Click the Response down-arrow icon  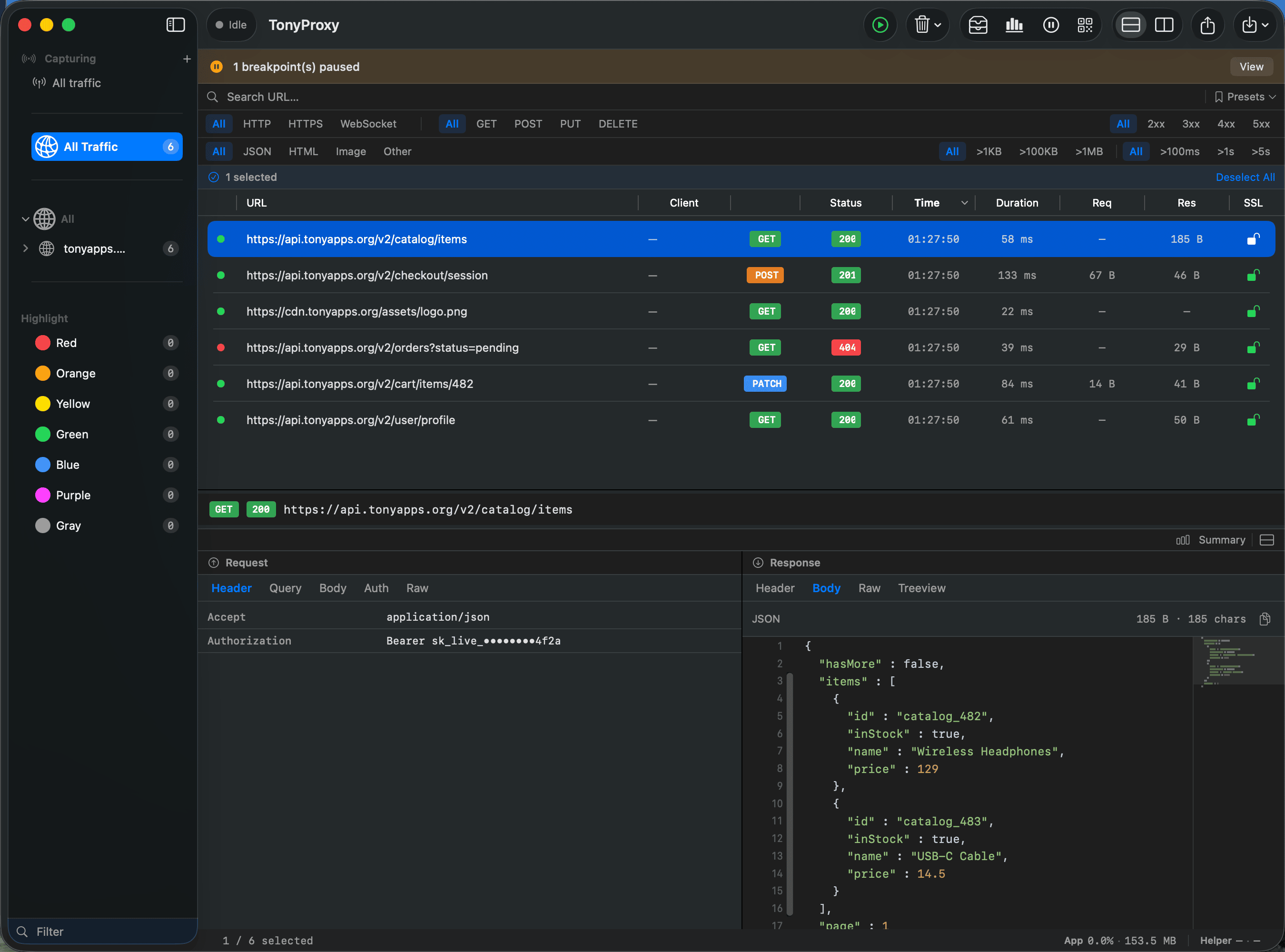pyautogui.click(x=758, y=563)
